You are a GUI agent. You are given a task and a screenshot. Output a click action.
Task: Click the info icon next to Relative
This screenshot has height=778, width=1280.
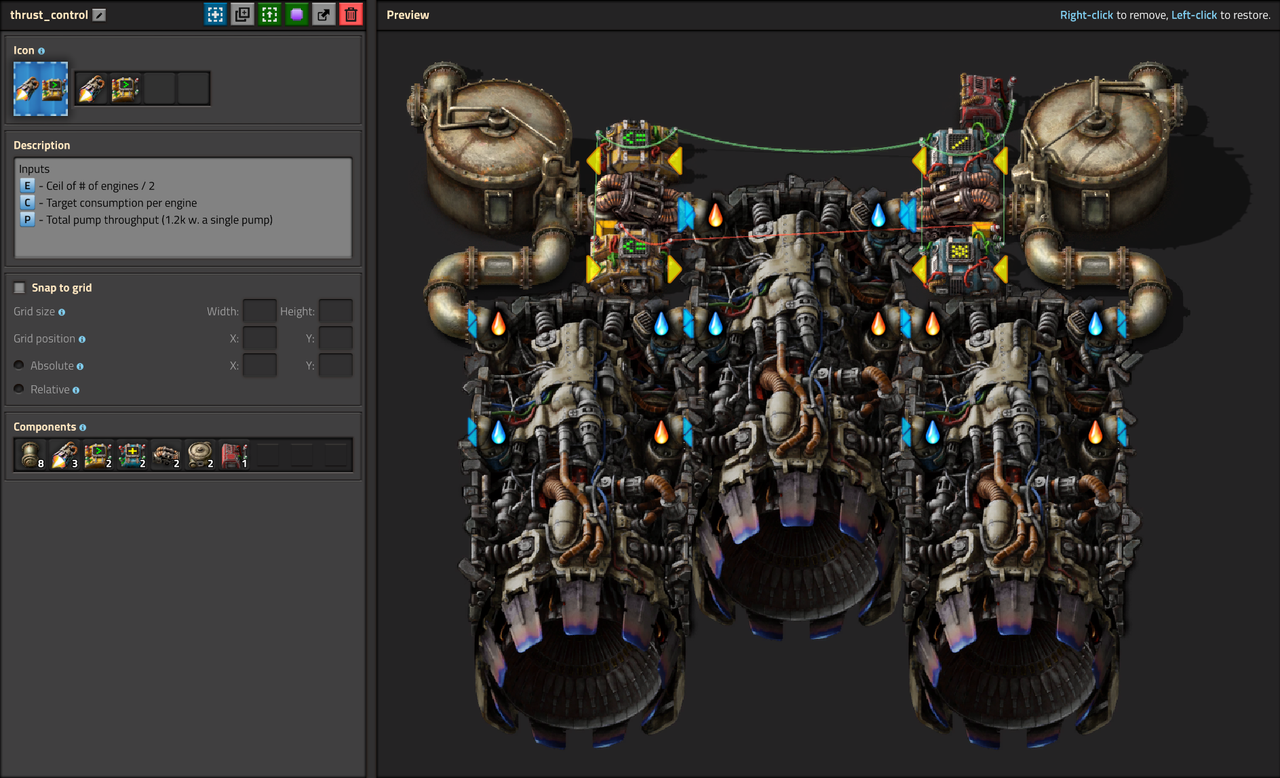coord(76,390)
